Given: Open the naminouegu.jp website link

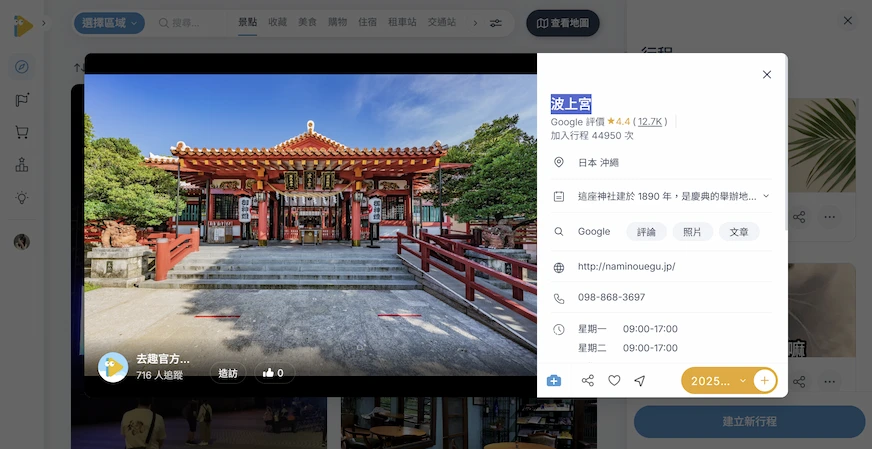Looking at the screenshot, I should [627, 267].
